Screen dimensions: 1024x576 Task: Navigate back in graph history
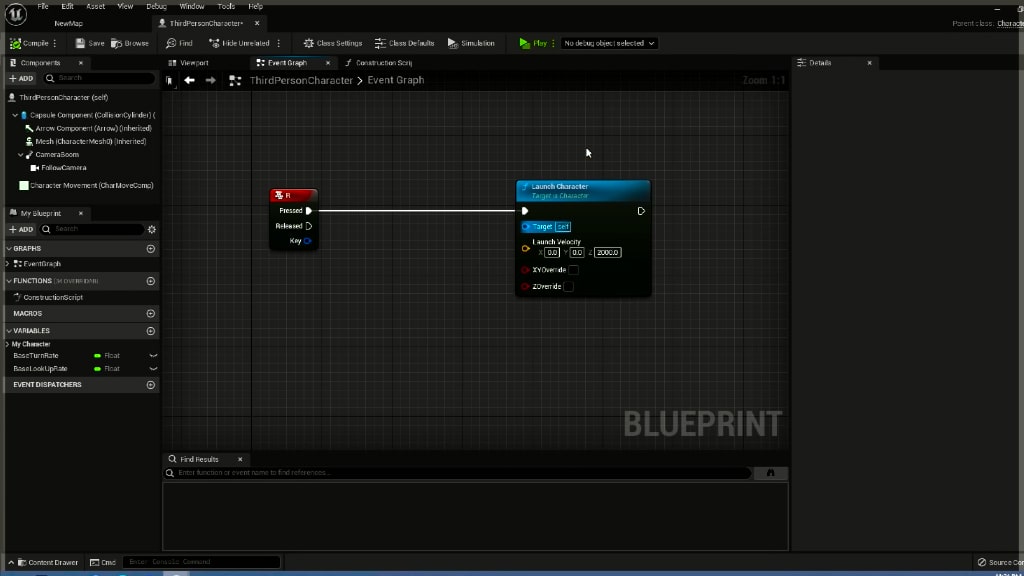pos(189,80)
